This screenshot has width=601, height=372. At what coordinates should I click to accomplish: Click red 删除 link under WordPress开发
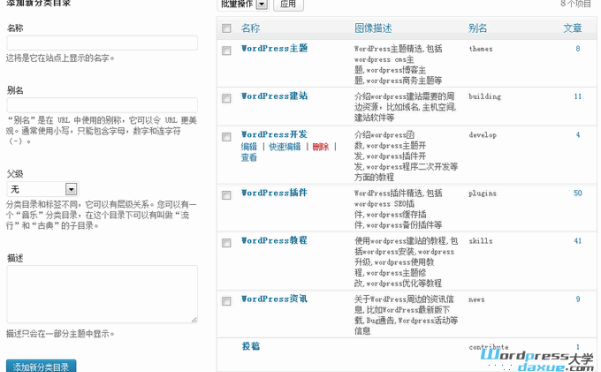click(321, 147)
